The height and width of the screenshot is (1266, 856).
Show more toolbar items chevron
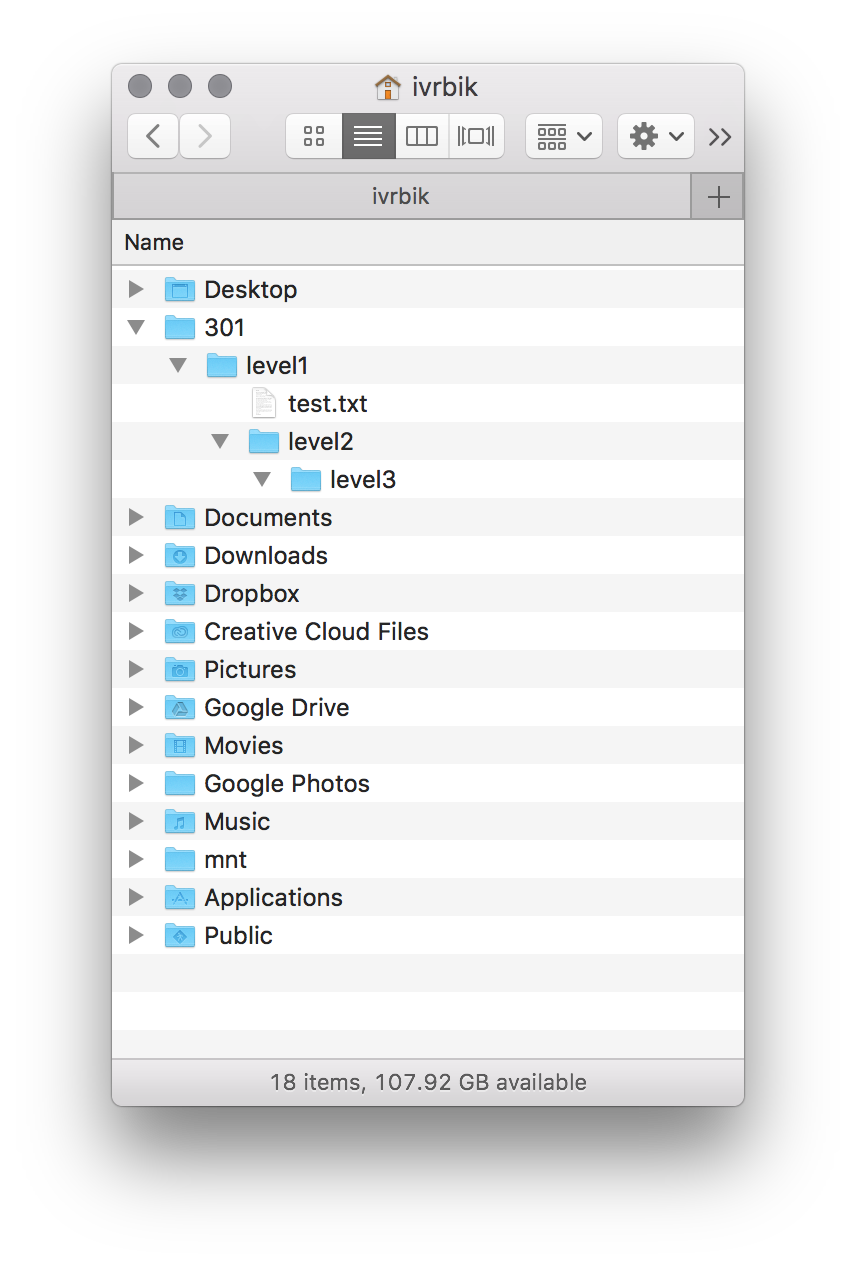coord(720,137)
